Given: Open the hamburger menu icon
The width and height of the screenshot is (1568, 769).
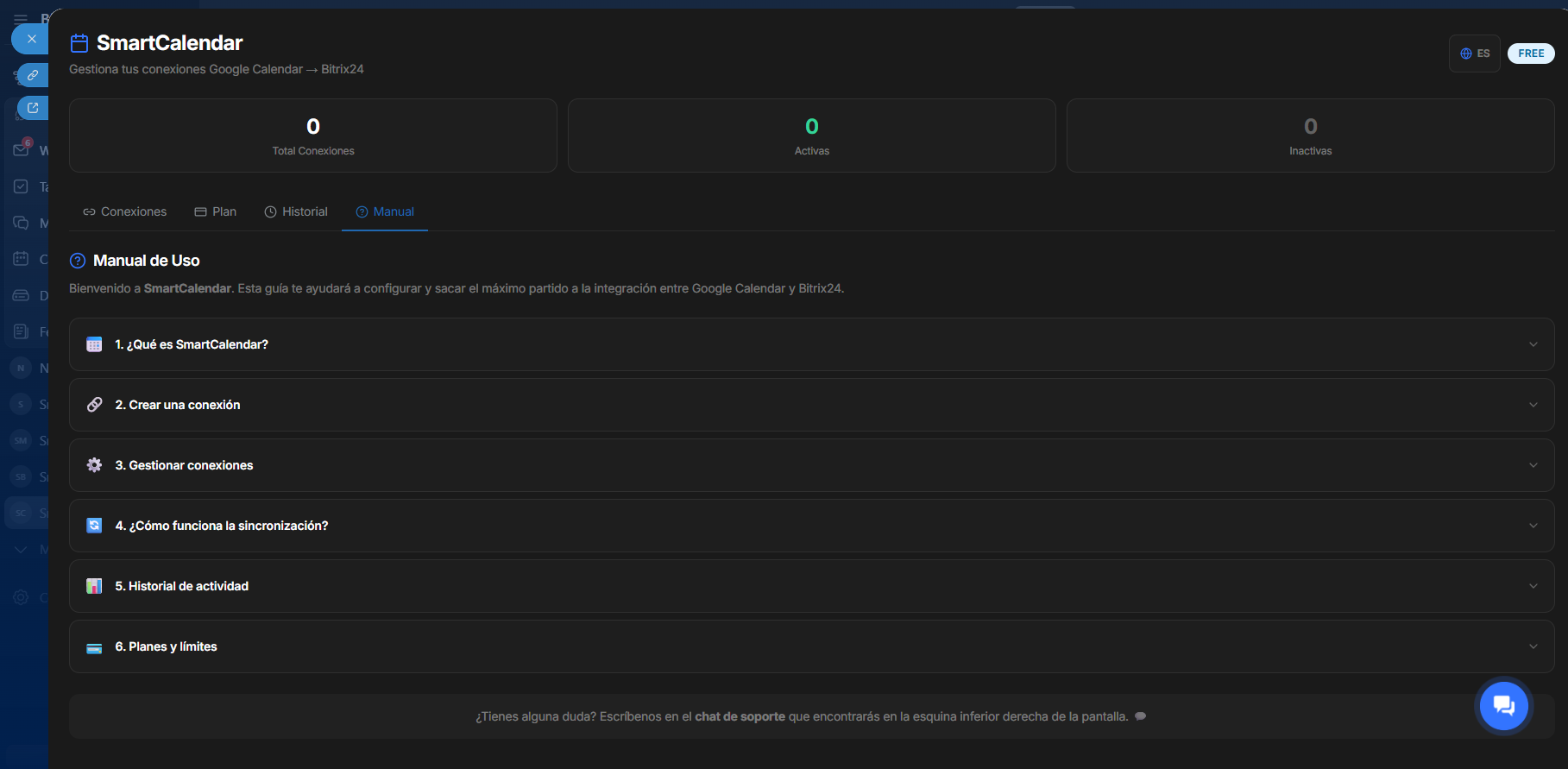Looking at the screenshot, I should point(21,18).
